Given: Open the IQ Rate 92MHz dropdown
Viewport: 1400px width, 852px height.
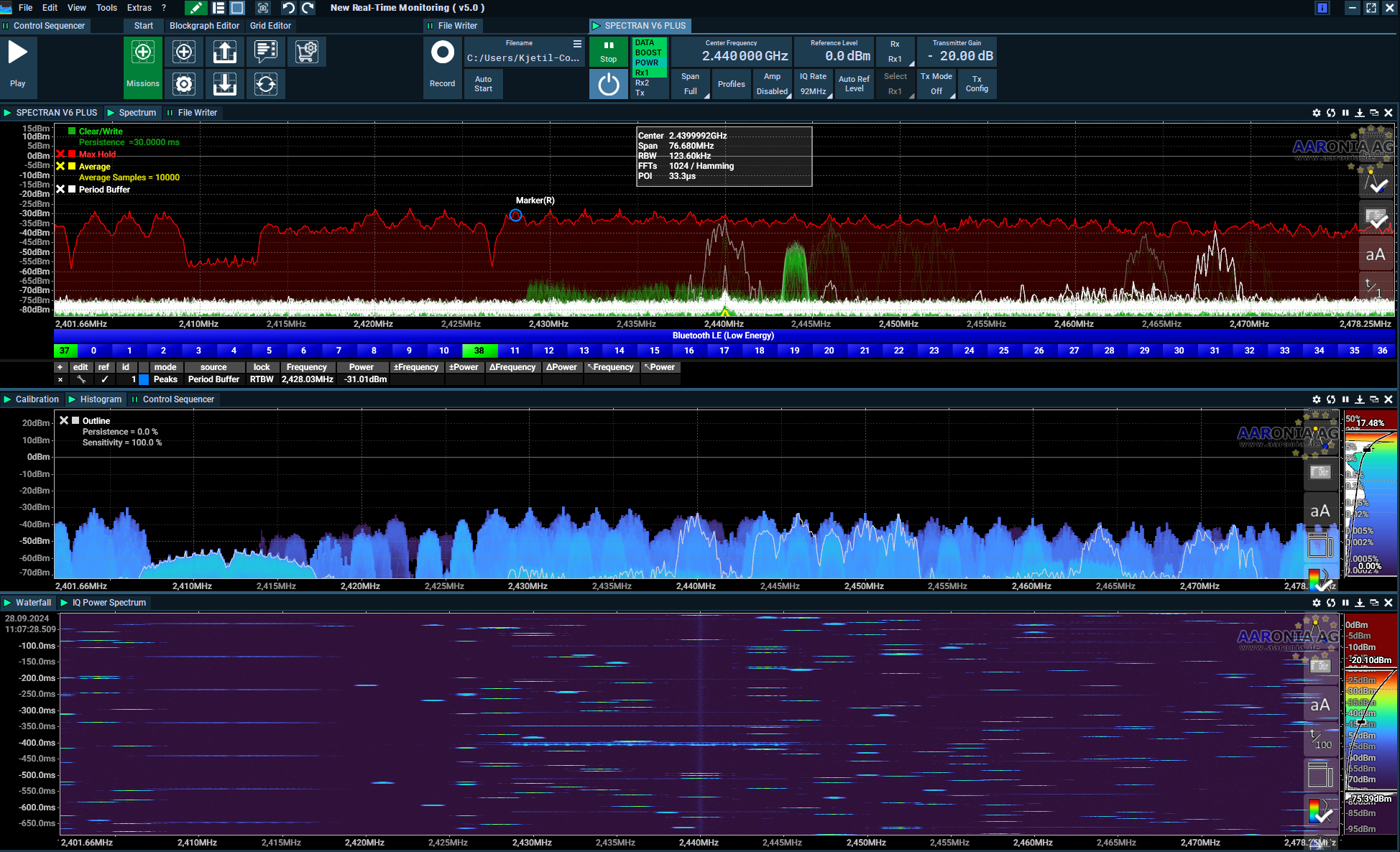Looking at the screenshot, I should click(x=814, y=84).
